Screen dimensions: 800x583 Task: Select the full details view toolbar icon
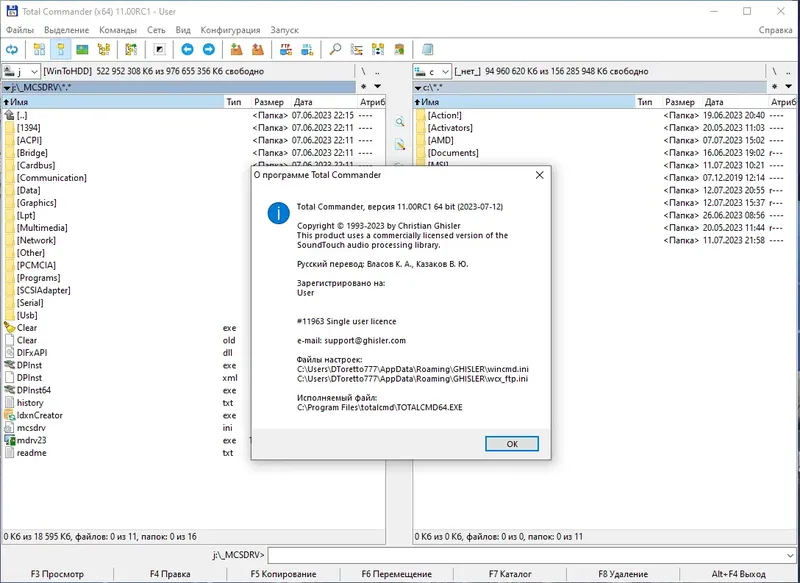pyautogui.click(x=61, y=49)
